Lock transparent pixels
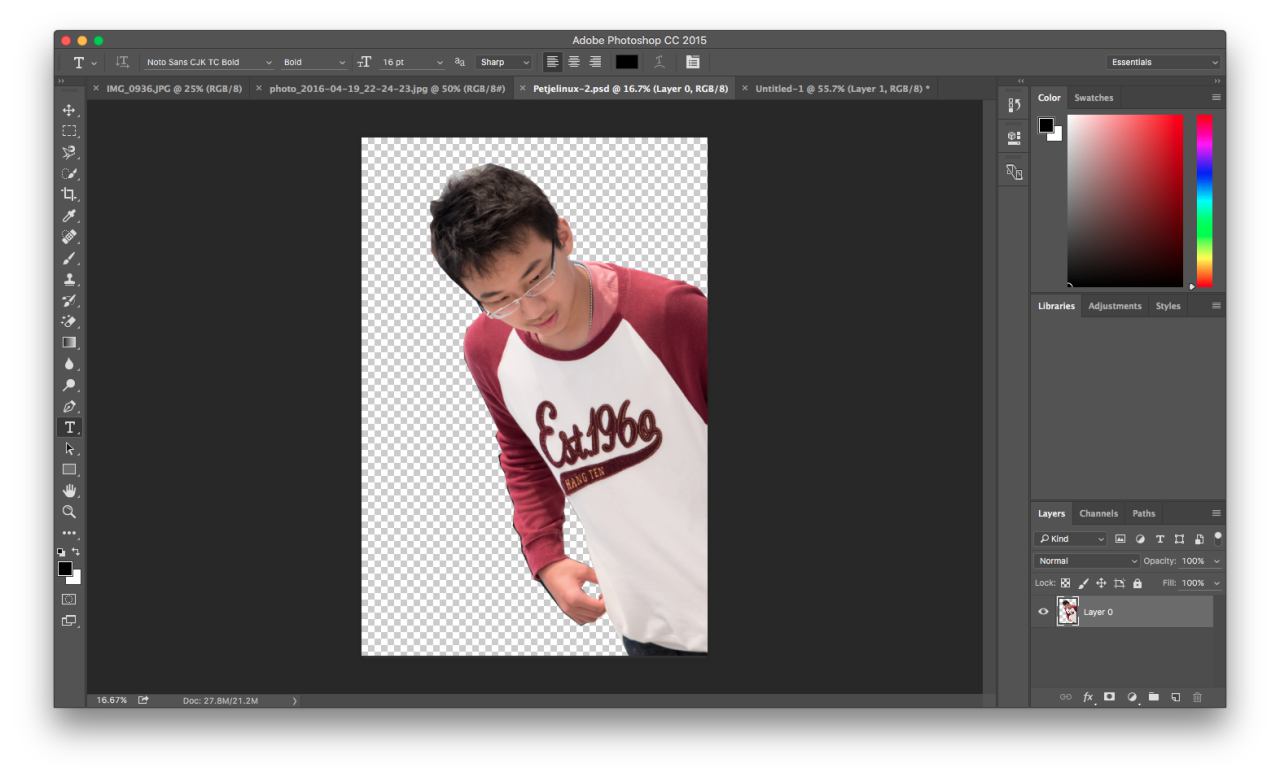This screenshot has height=781, width=1280. coord(1064,583)
